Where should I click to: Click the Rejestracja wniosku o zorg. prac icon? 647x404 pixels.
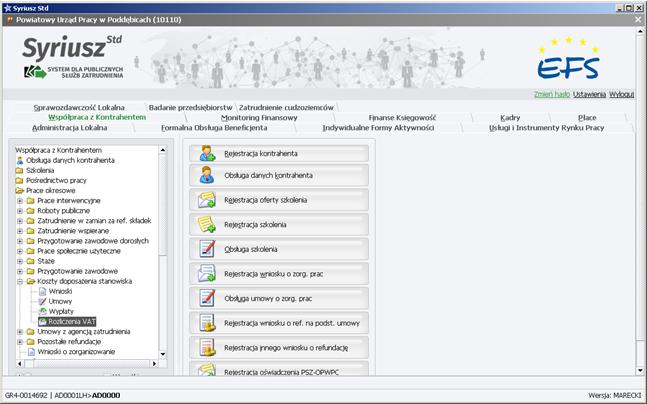[207, 274]
